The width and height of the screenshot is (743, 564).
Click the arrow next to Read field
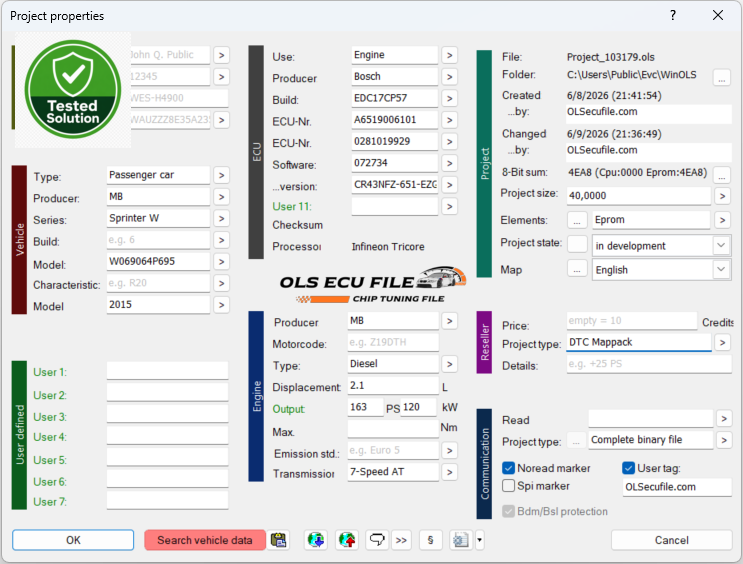tap(724, 419)
